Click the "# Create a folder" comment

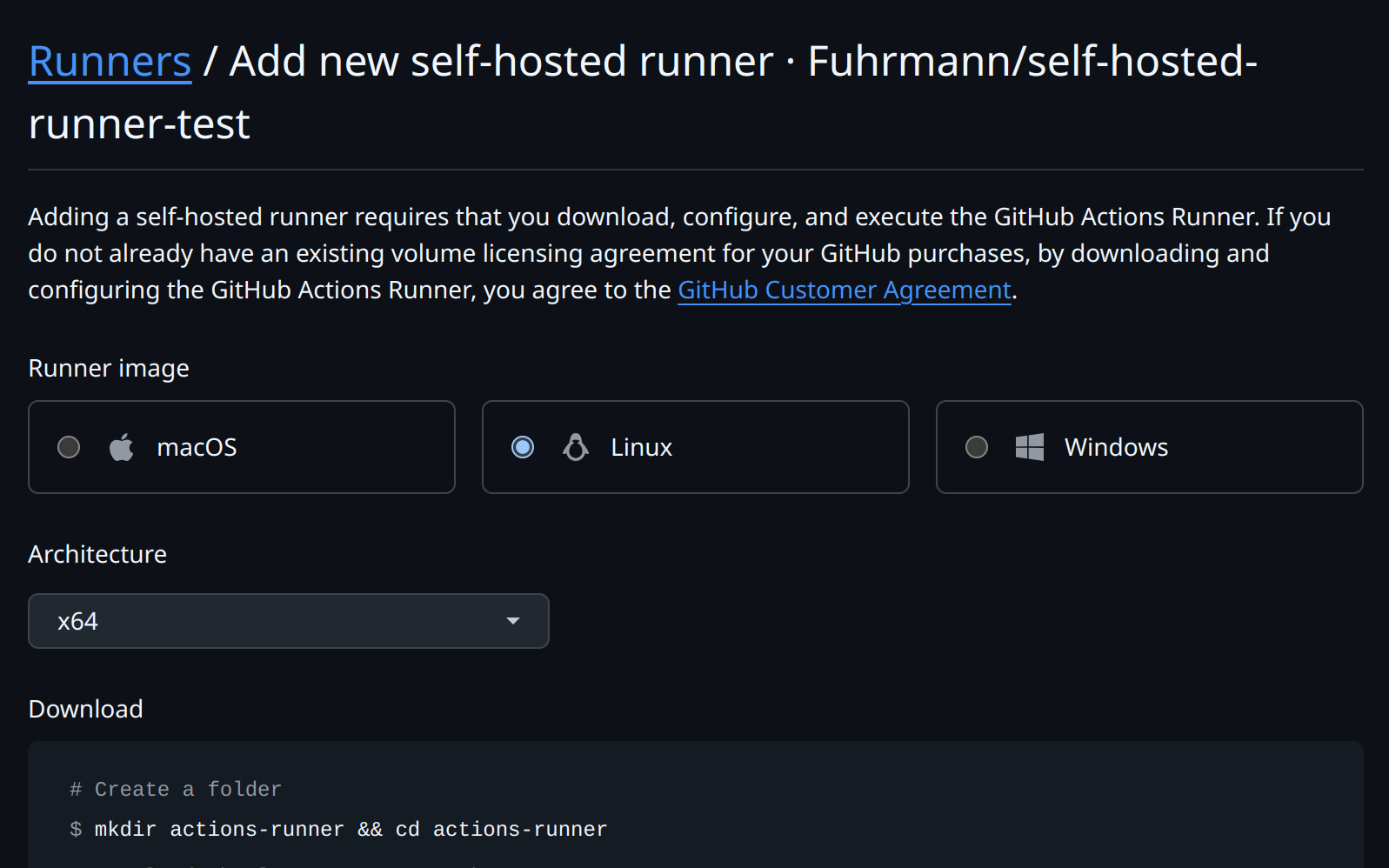tap(176, 790)
